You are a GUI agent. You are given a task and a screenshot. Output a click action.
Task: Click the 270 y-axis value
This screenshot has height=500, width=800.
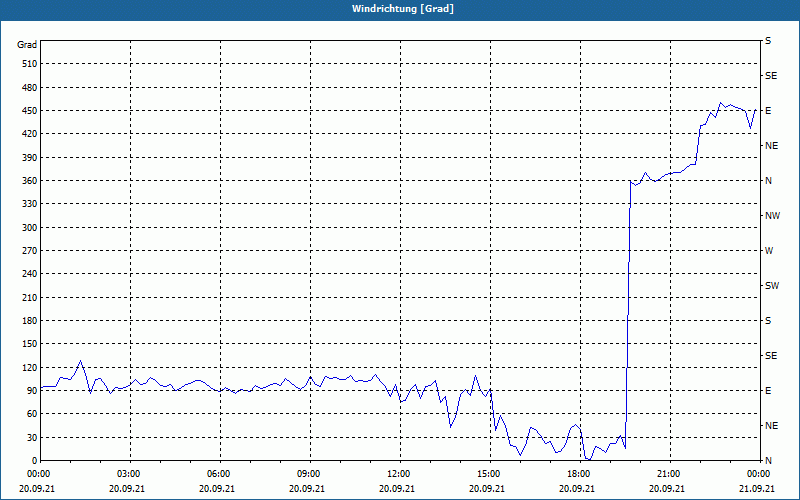coord(30,251)
